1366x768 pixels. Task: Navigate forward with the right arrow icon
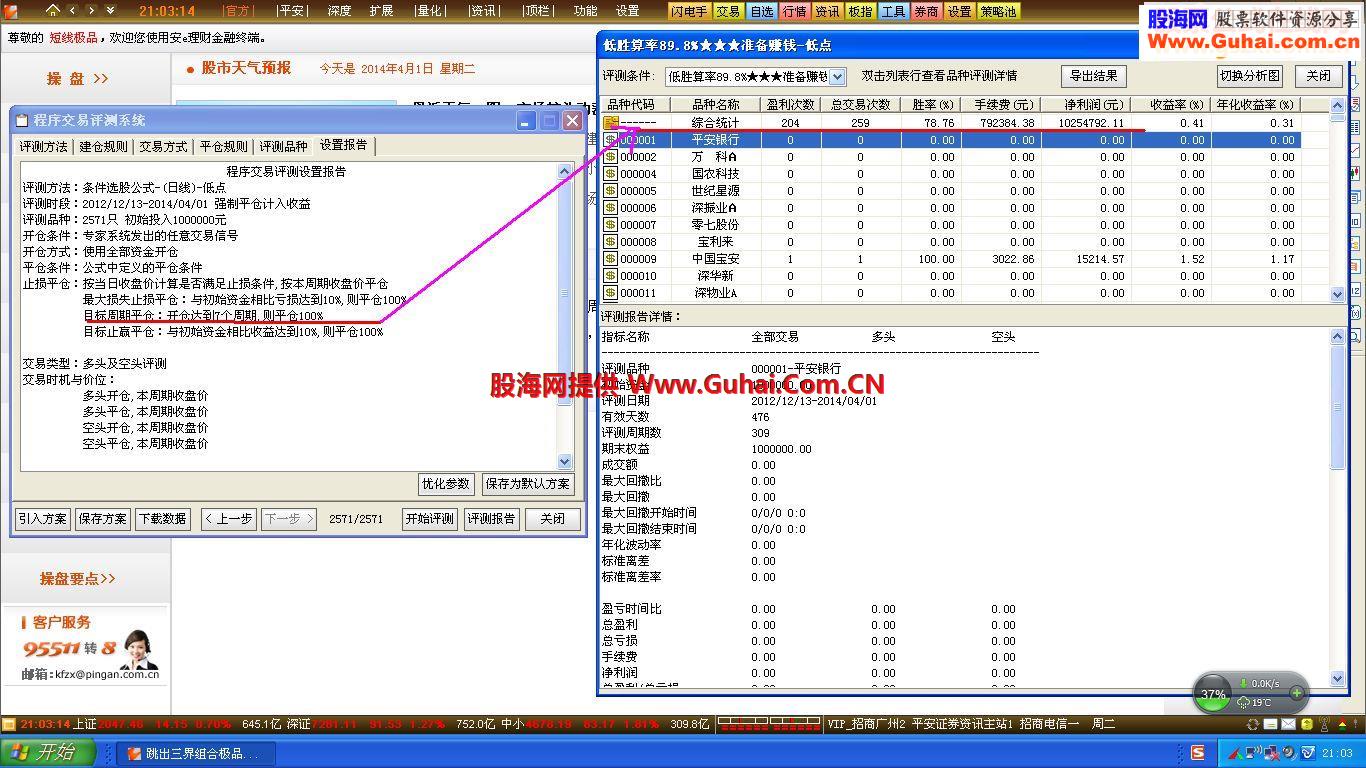coord(91,11)
